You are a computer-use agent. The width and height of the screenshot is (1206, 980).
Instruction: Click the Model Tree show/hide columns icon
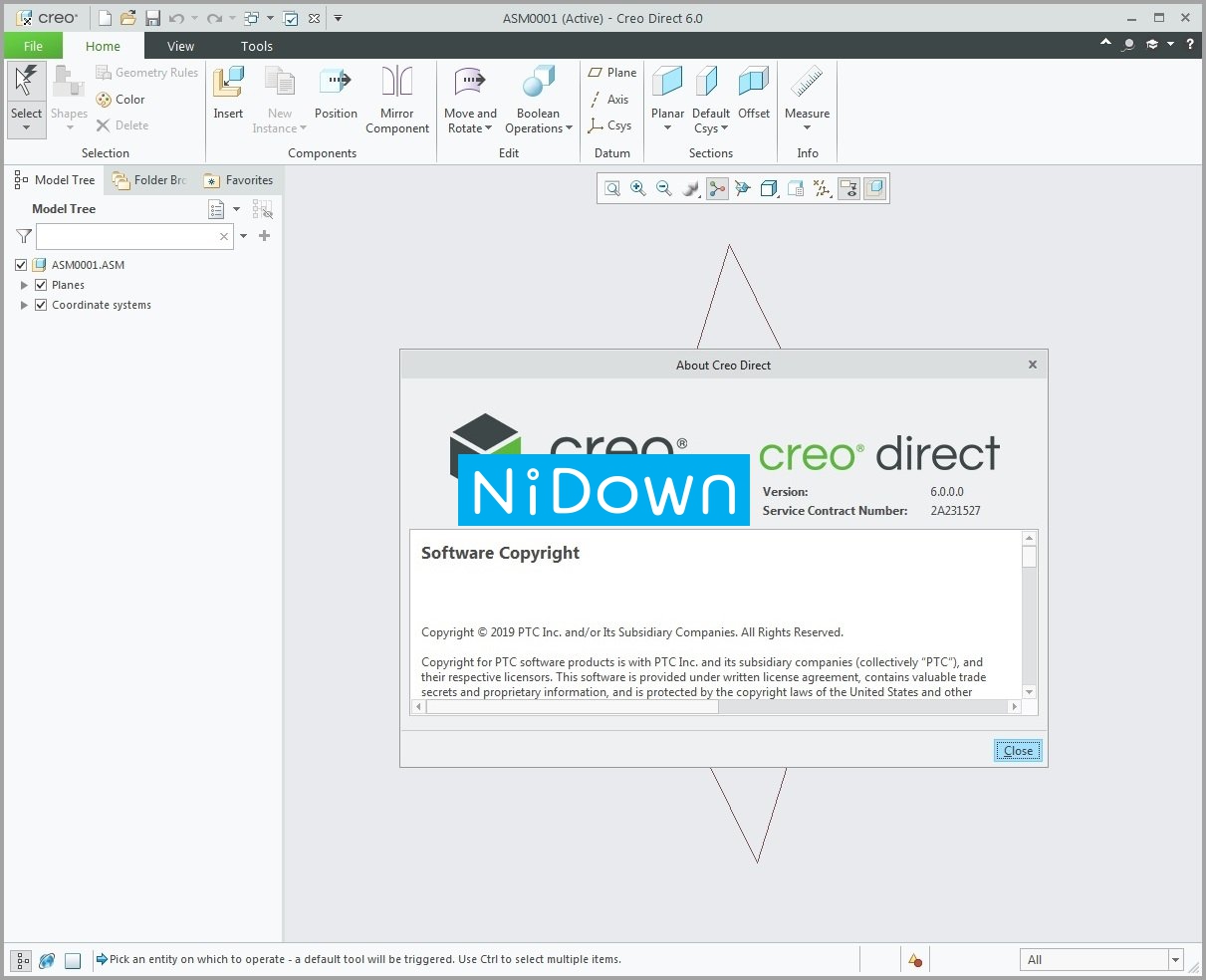(x=263, y=209)
